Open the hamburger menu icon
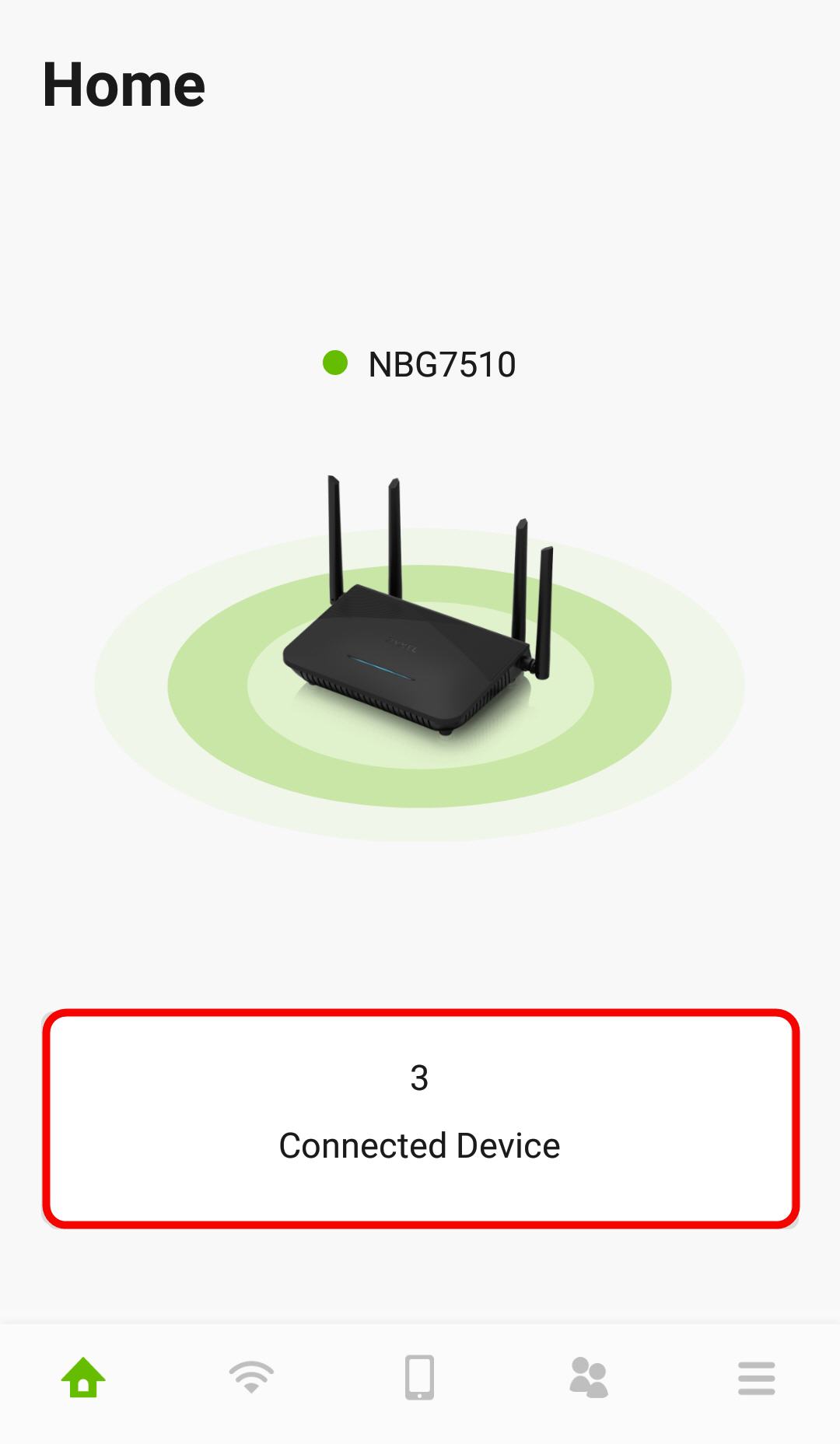The height and width of the screenshot is (1444, 840). coord(757,1378)
